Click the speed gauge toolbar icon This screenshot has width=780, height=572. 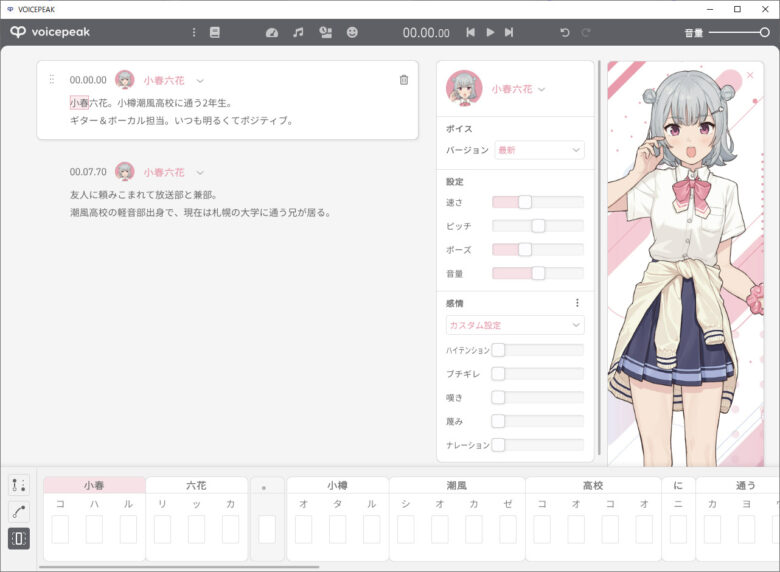tap(272, 33)
